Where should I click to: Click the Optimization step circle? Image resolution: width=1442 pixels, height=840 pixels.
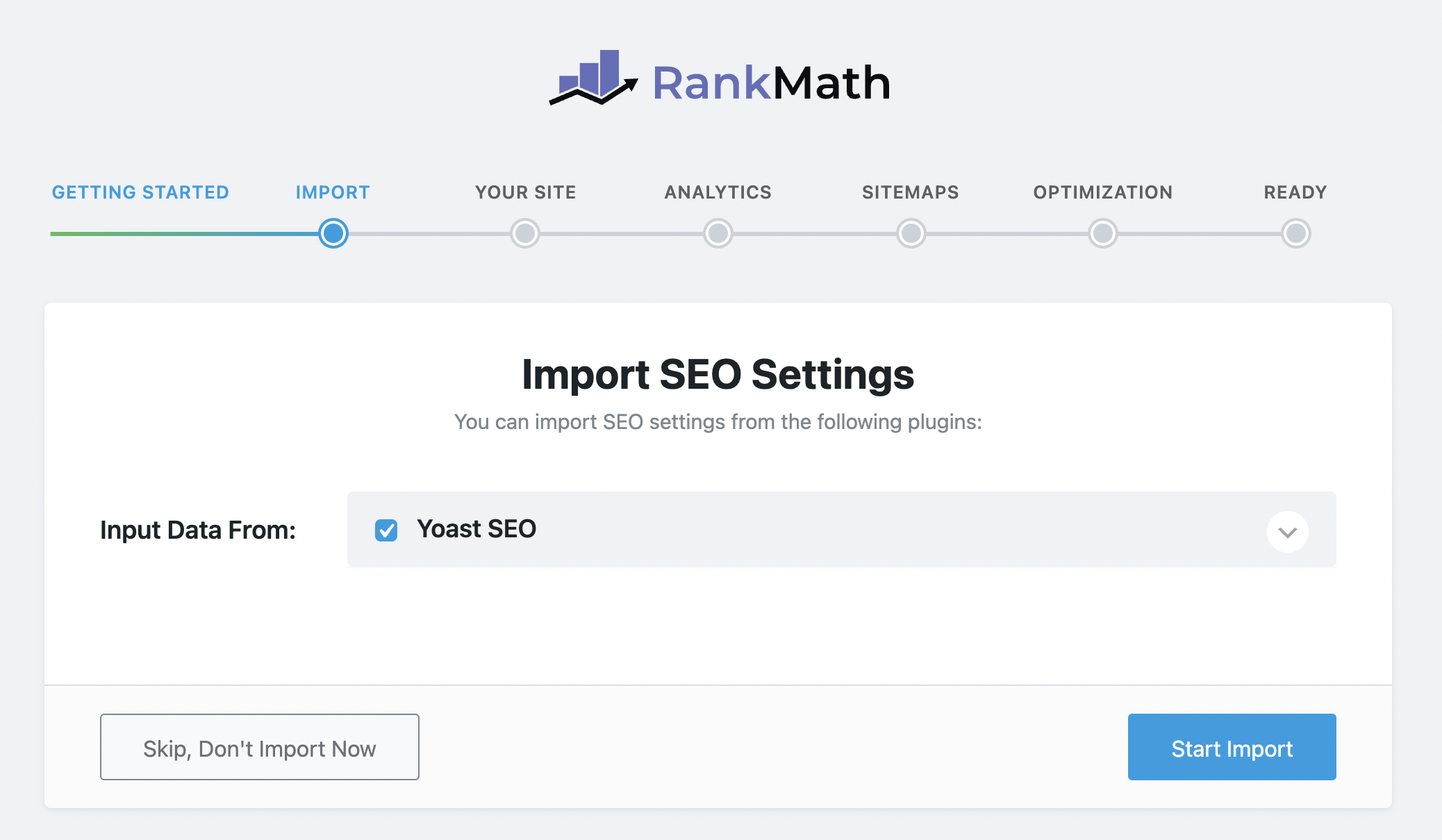[1102, 234]
